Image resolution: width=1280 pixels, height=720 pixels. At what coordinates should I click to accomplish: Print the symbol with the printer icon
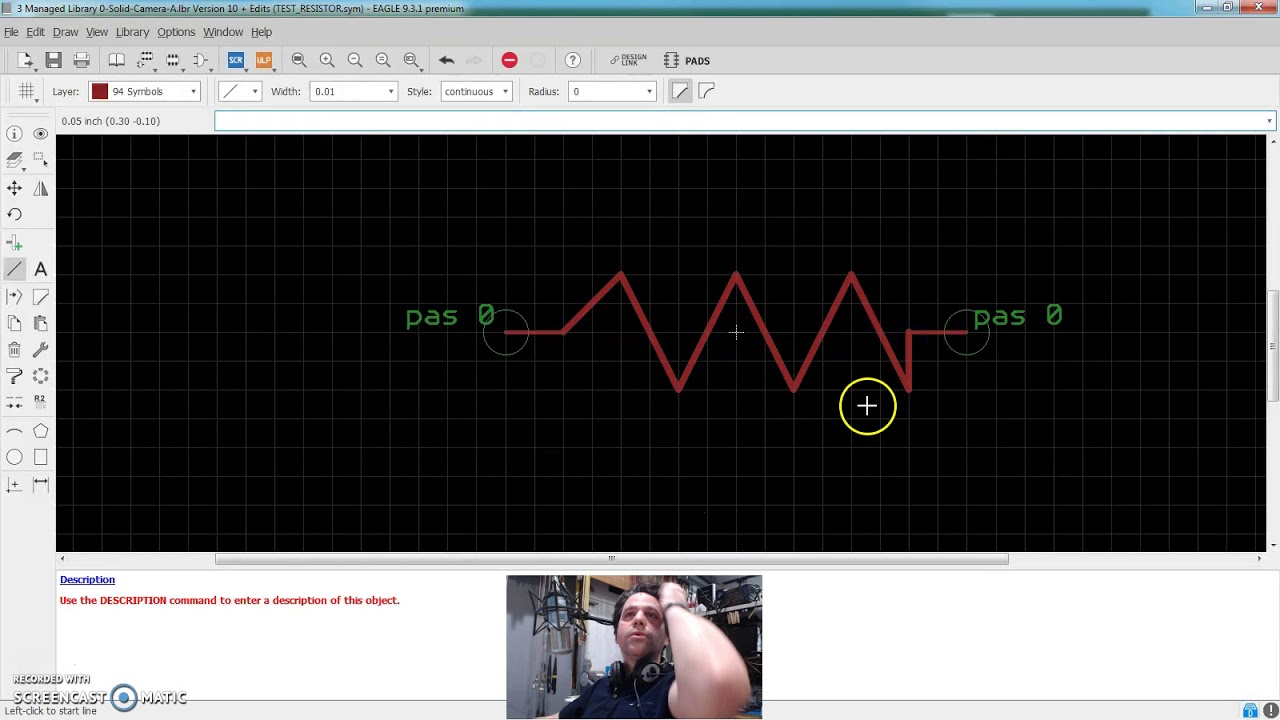pos(82,61)
